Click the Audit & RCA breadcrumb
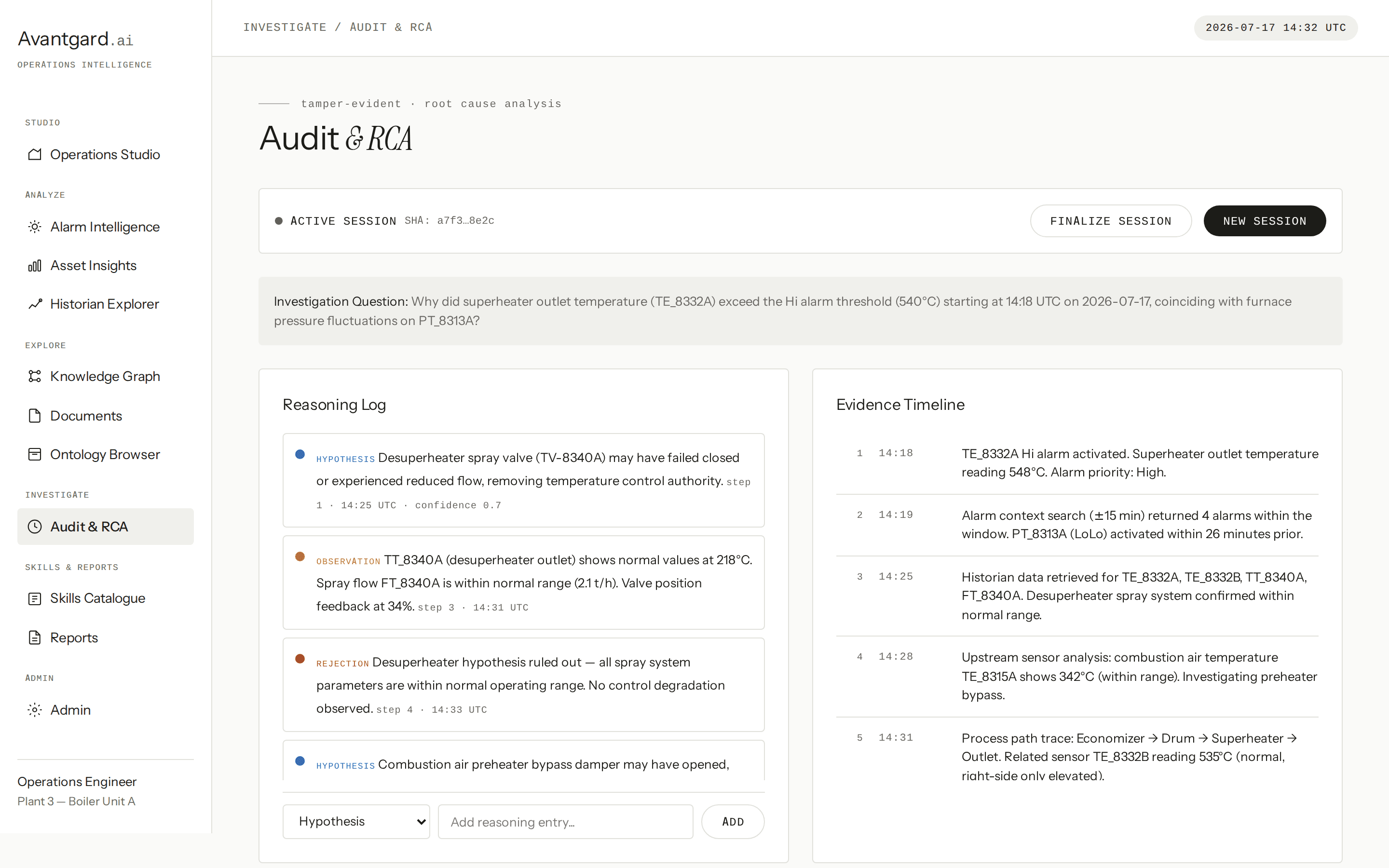Viewport: 1389px width, 868px height. pyautogui.click(x=391, y=27)
